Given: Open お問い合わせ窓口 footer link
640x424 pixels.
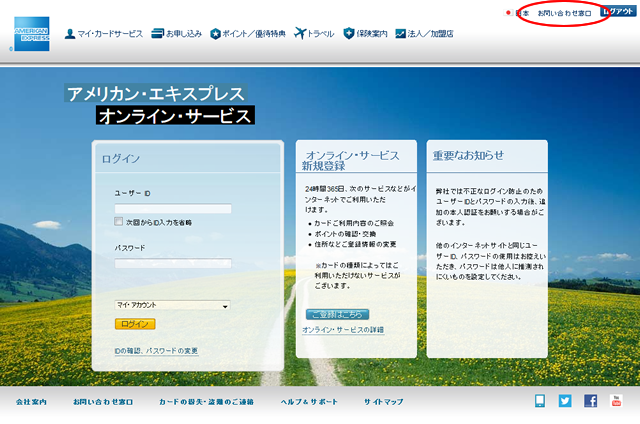Looking at the screenshot, I should pyautogui.click(x=103, y=402).
